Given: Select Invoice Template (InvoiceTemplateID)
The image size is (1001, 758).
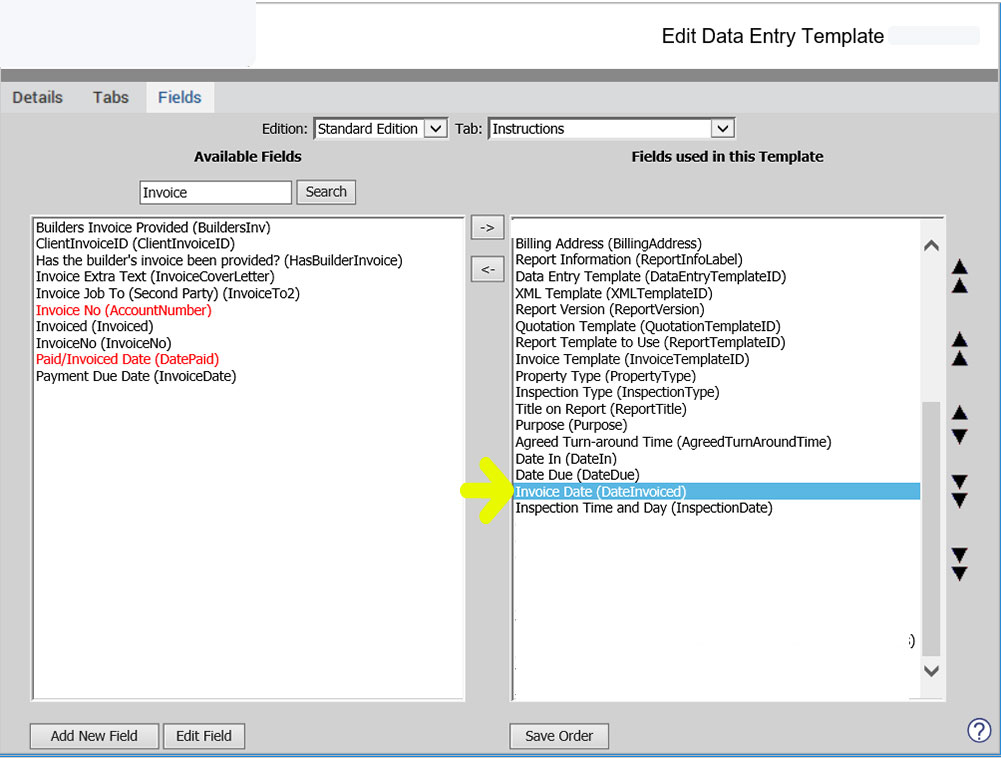Looking at the screenshot, I should click(632, 359).
